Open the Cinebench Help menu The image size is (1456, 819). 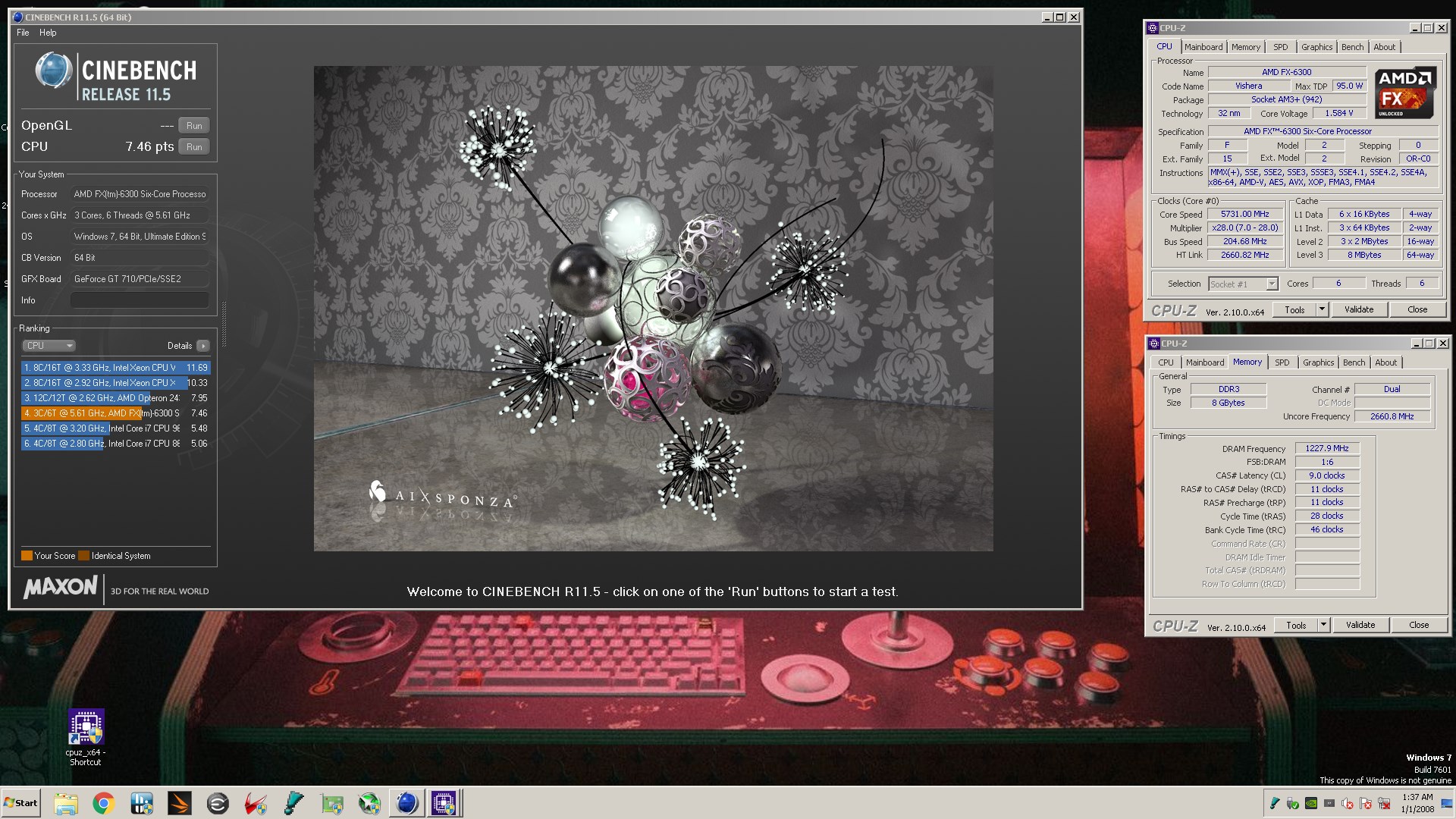(48, 33)
